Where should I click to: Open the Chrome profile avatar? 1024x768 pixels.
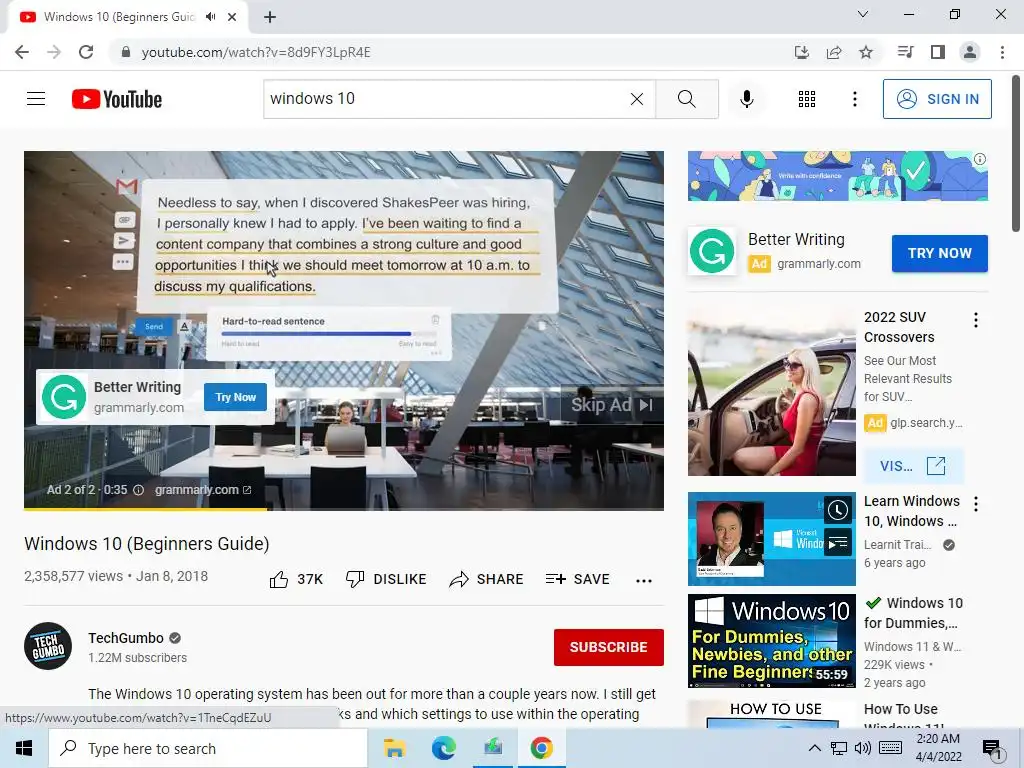(970, 52)
